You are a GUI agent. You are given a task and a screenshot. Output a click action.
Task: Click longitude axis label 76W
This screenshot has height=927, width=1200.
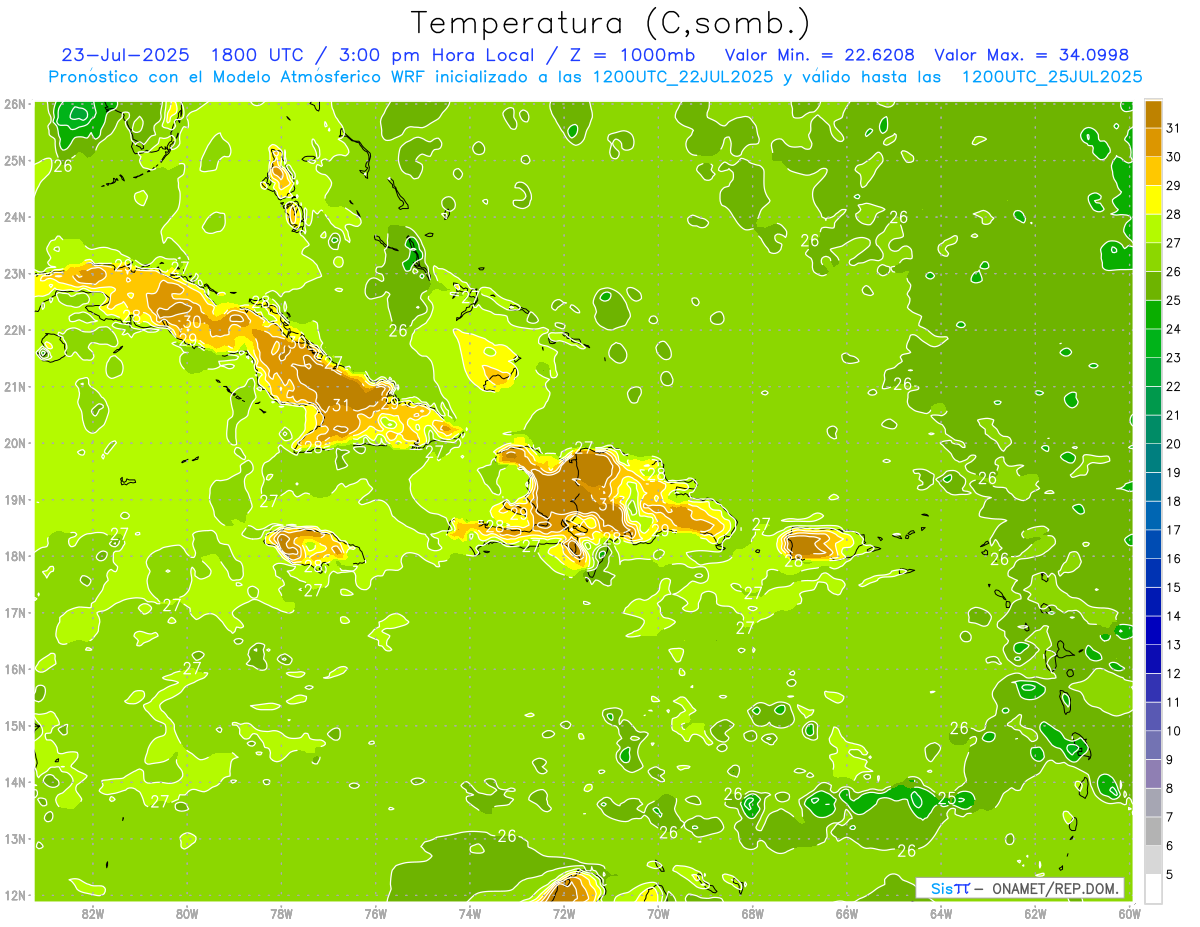tap(376, 913)
